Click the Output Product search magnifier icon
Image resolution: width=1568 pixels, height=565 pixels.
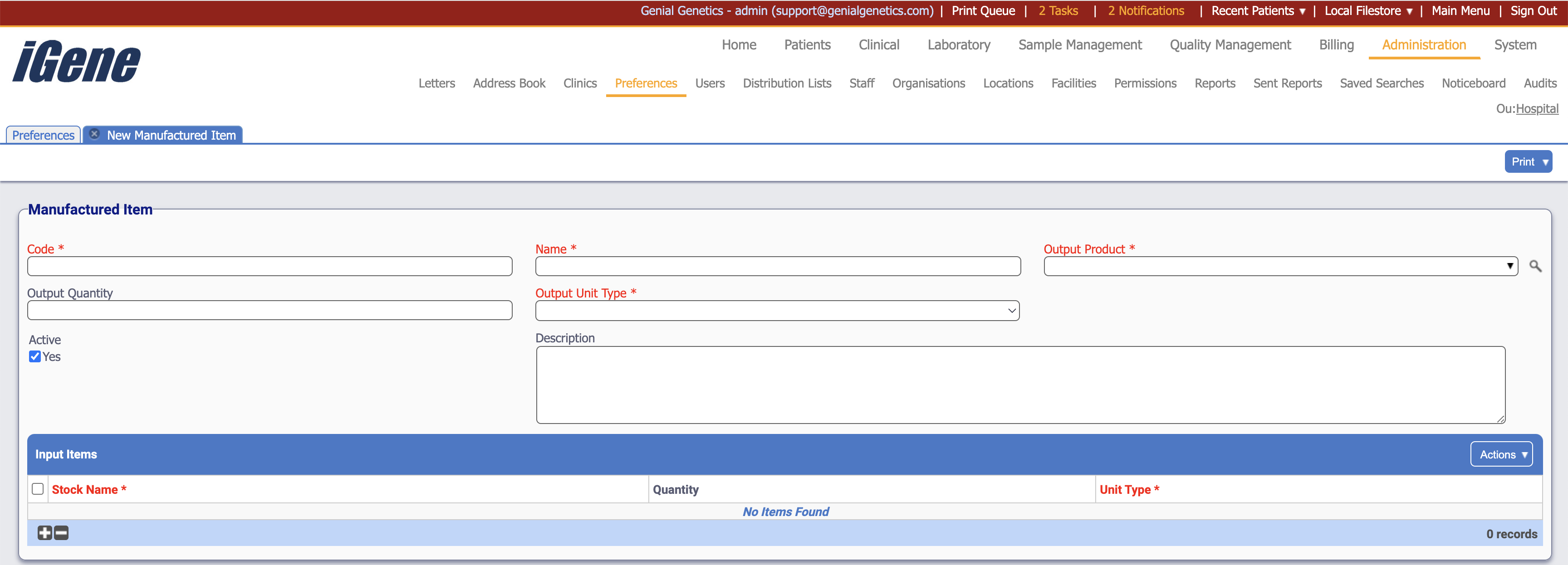(x=1535, y=266)
